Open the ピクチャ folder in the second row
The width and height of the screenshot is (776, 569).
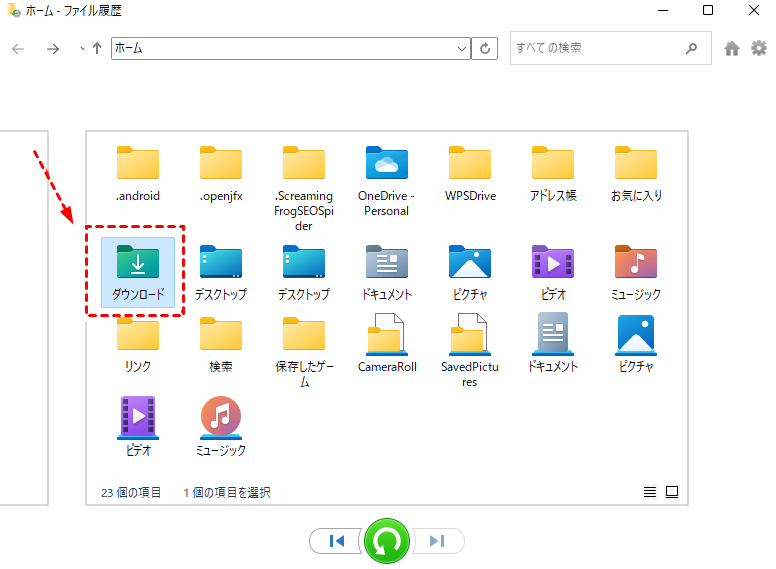[x=470, y=273]
